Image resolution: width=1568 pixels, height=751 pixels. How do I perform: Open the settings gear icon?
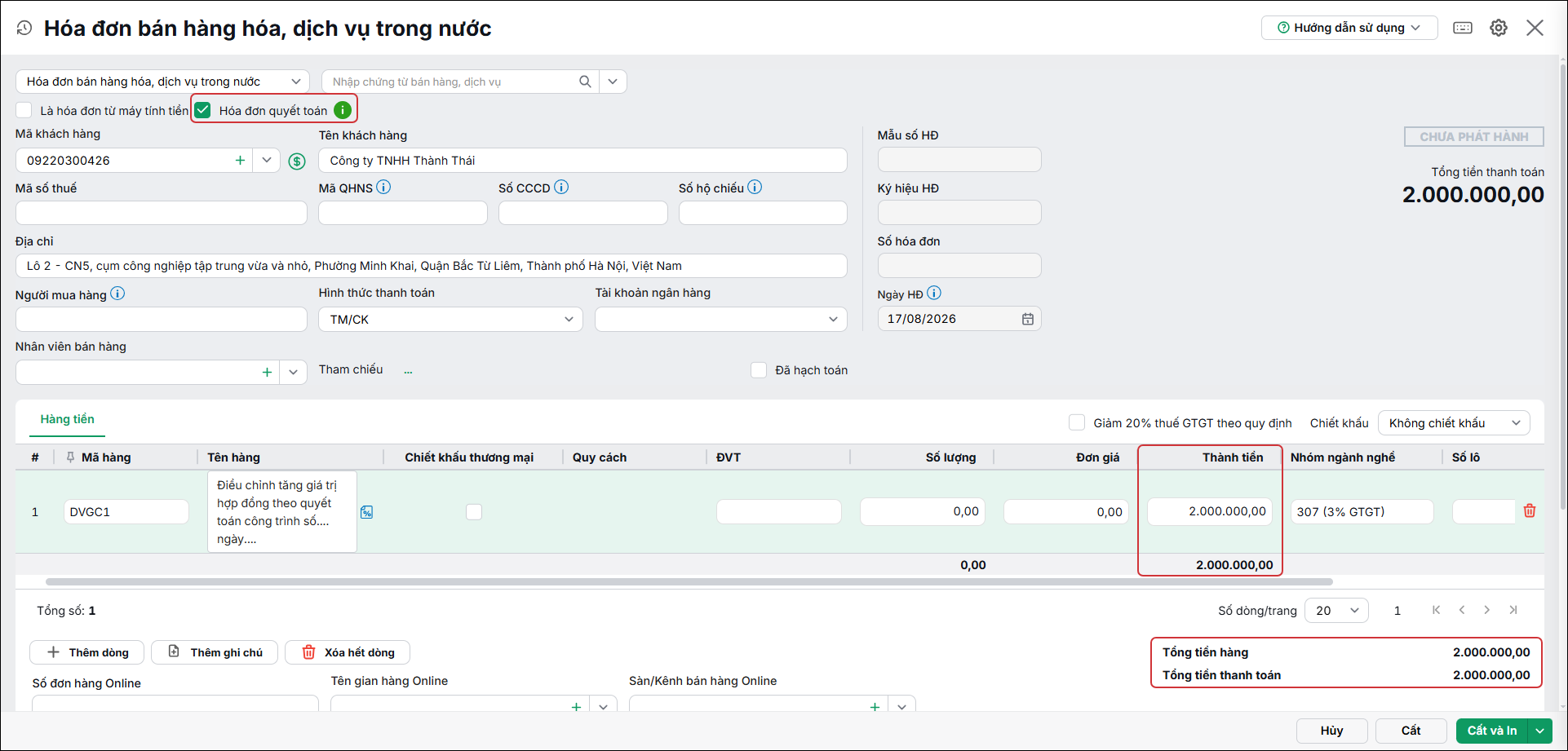[1499, 28]
